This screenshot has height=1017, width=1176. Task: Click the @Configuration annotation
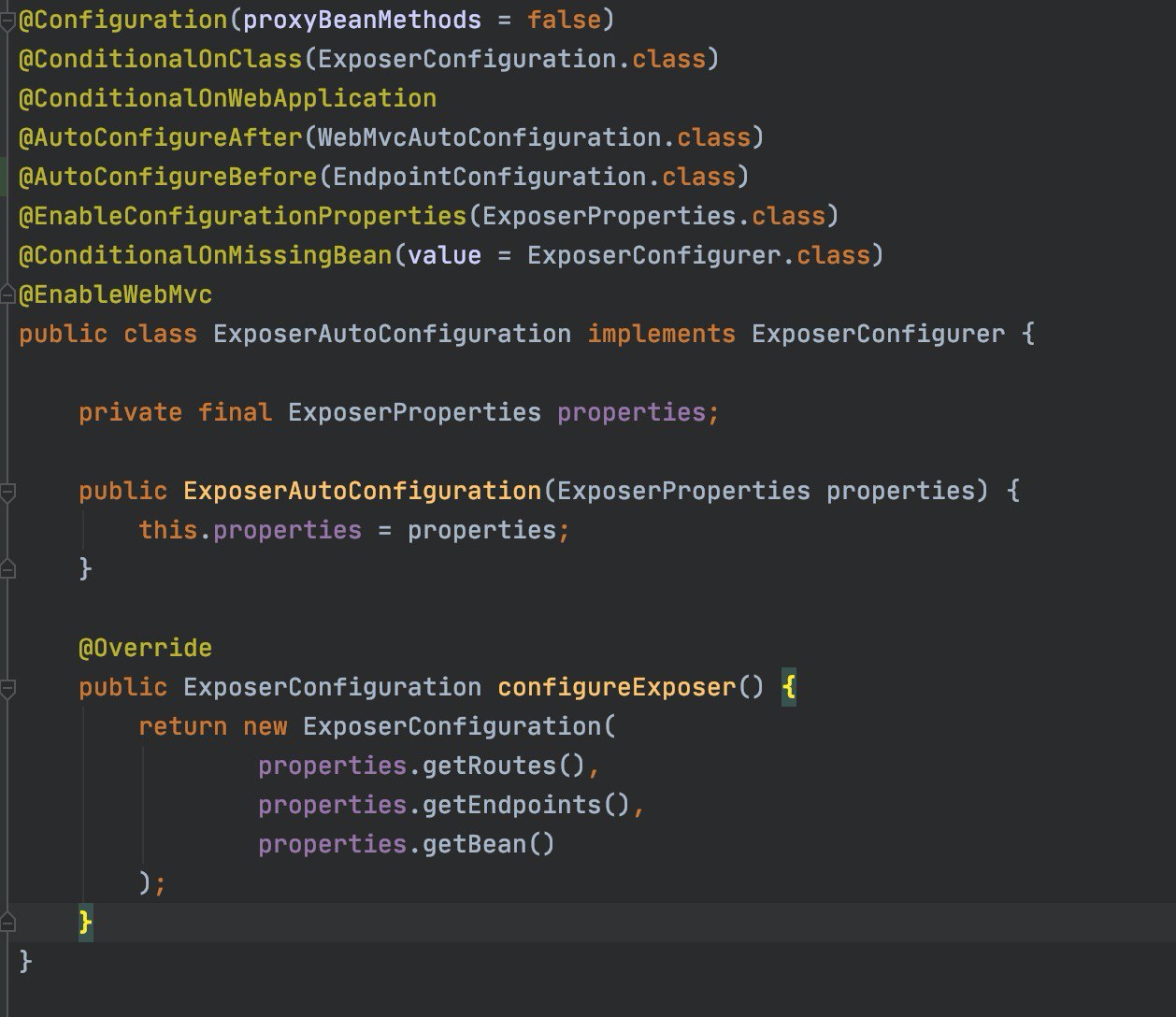click(x=122, y=20)
